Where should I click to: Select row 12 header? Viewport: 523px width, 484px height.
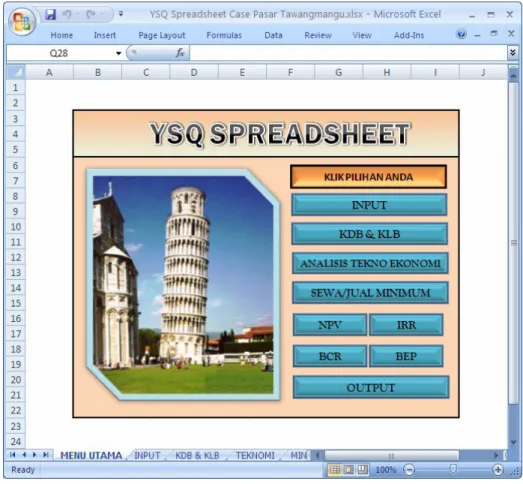pos(16,257)
